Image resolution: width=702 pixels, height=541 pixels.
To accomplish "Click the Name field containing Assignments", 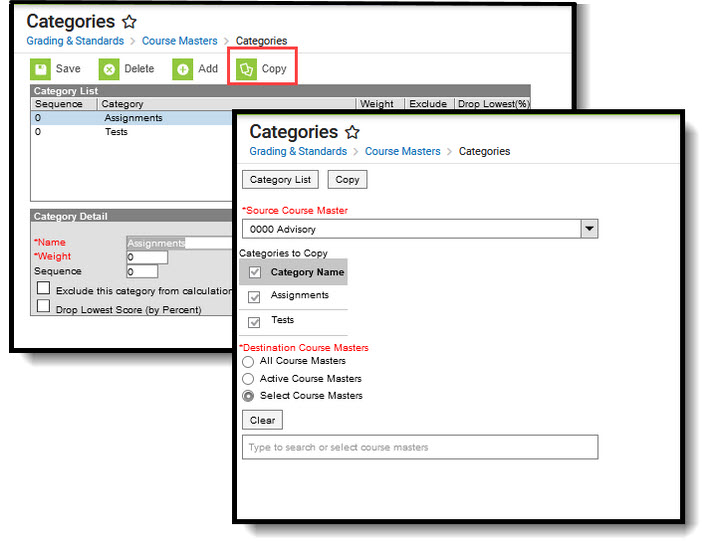I will pyautogui.click(x=179, y=243).
